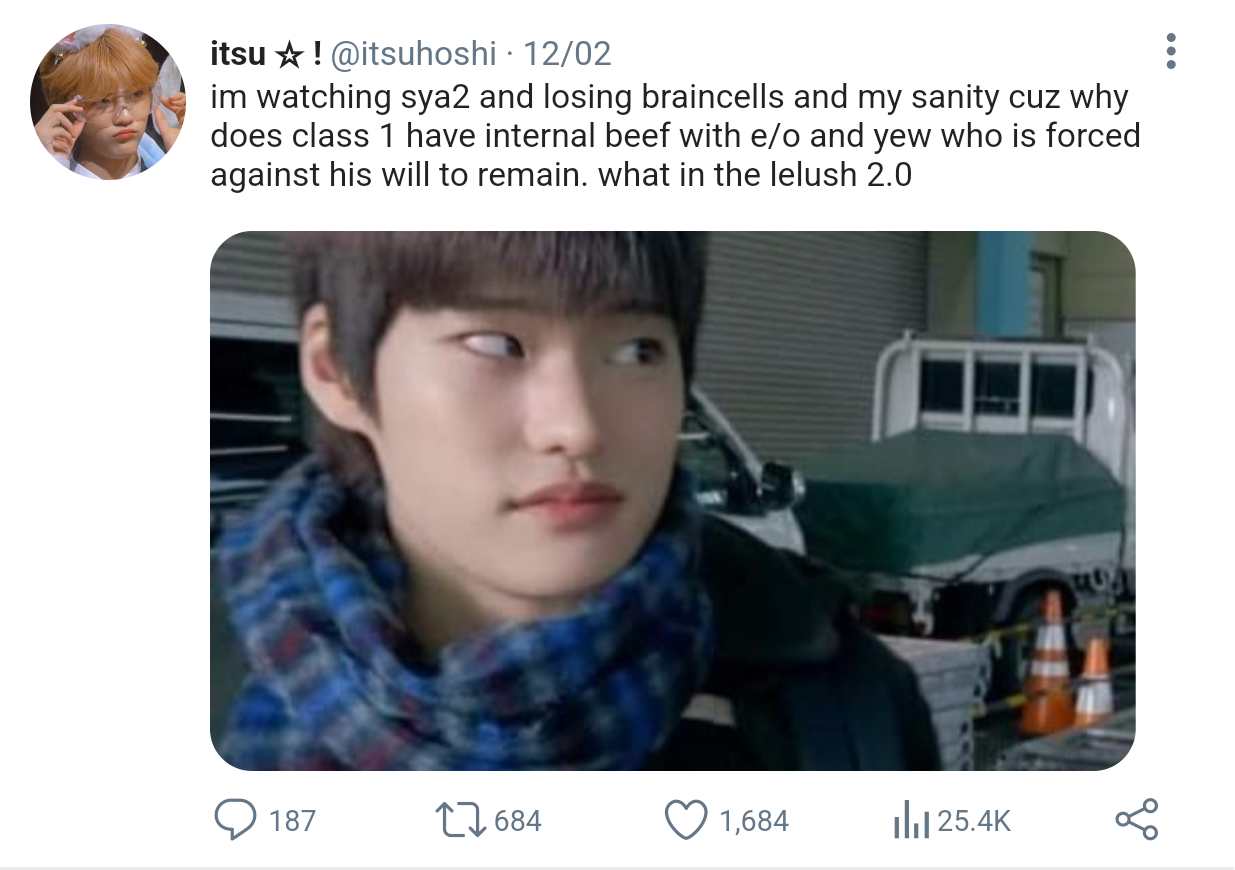
Task: Click the orange traffic cones in photo
Action: pos(1066,666)
